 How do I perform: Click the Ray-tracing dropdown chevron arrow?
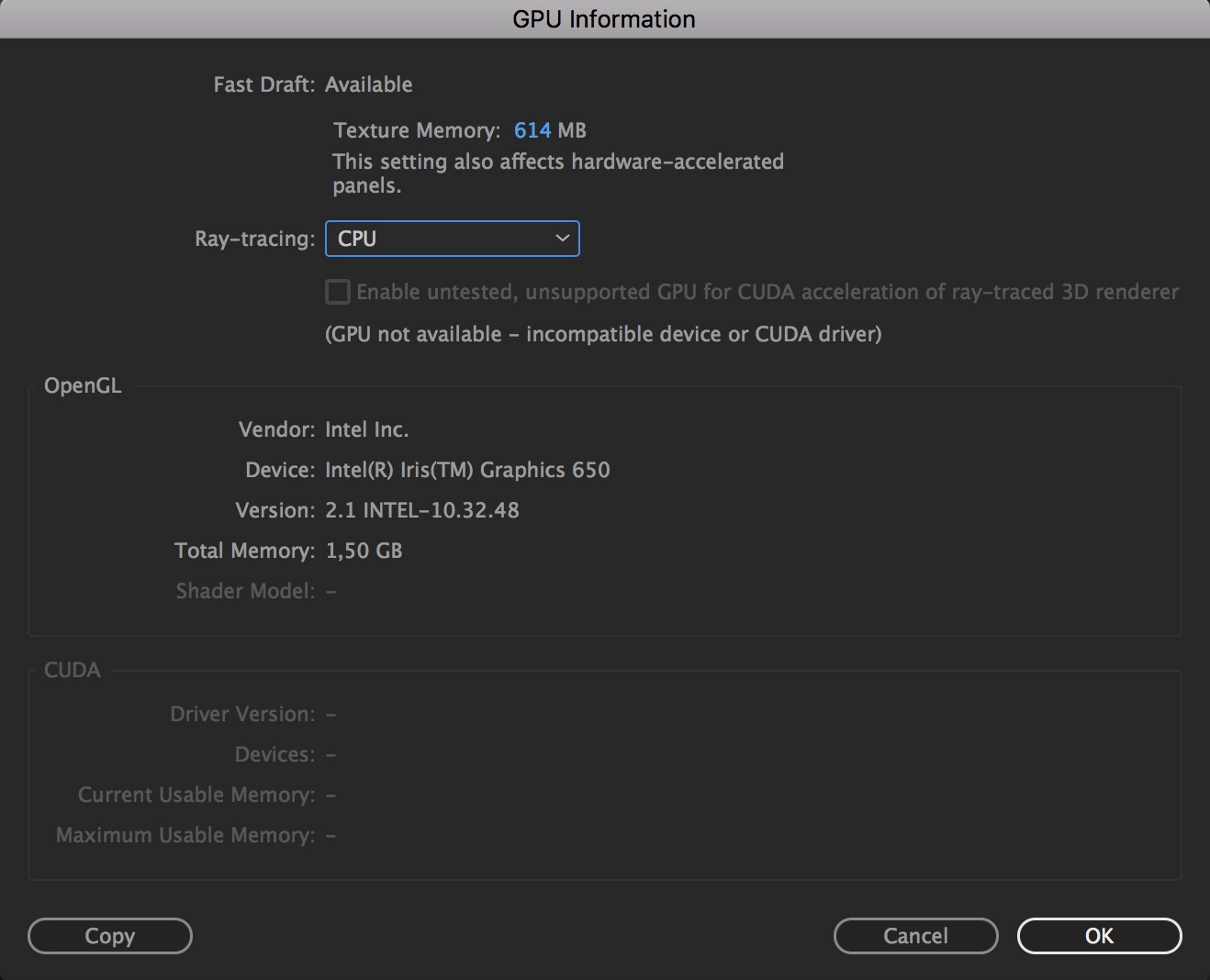coord(562,239)
